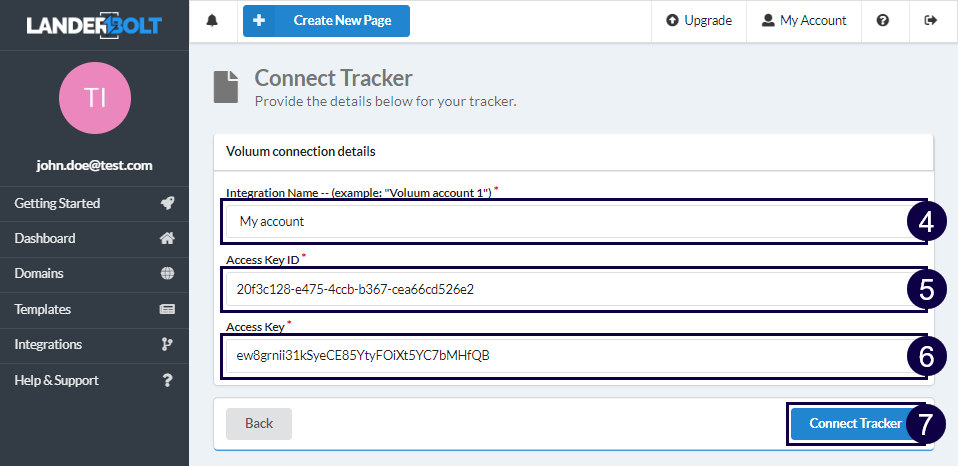Open the Upgrade link in top bar
This screenshot has width=958, height=466.
[698, 21]
